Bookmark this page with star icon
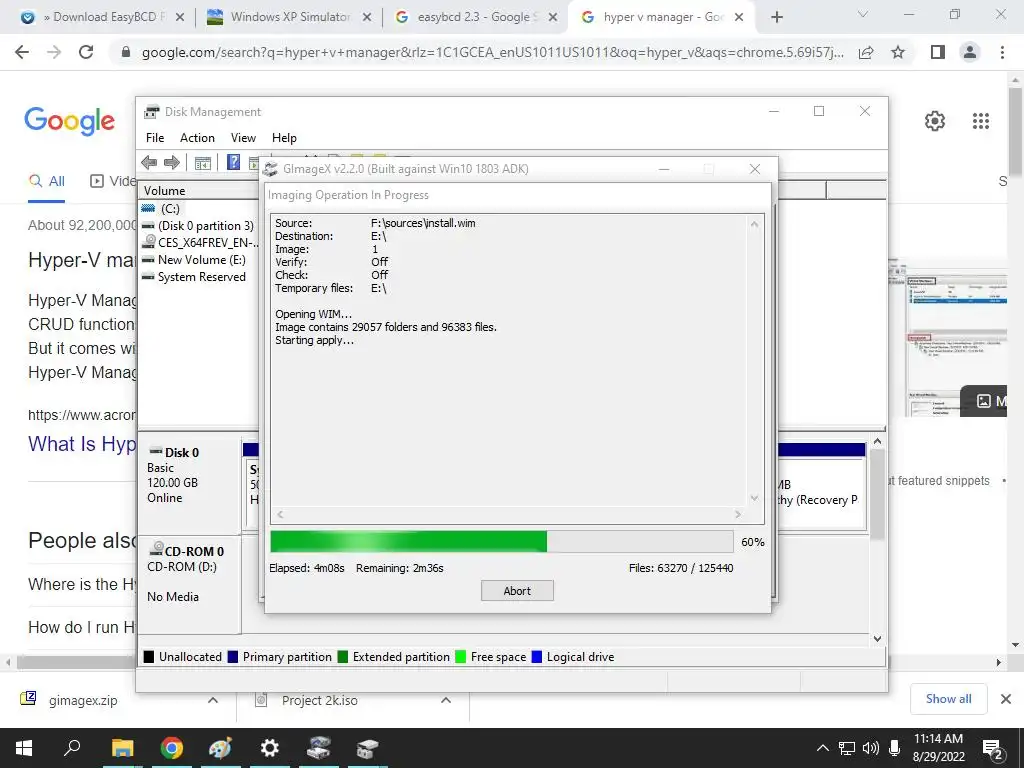Viewport: 1024px width, 768px height. [898, 52]
